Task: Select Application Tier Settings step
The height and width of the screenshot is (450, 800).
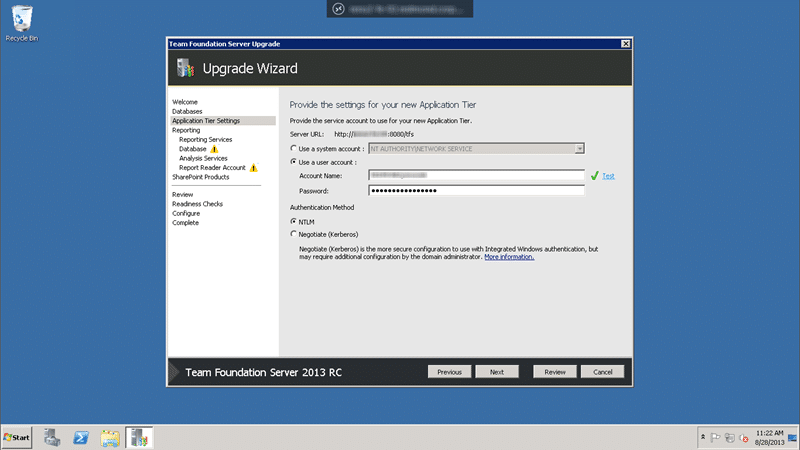Action: (x=223, y=121)
